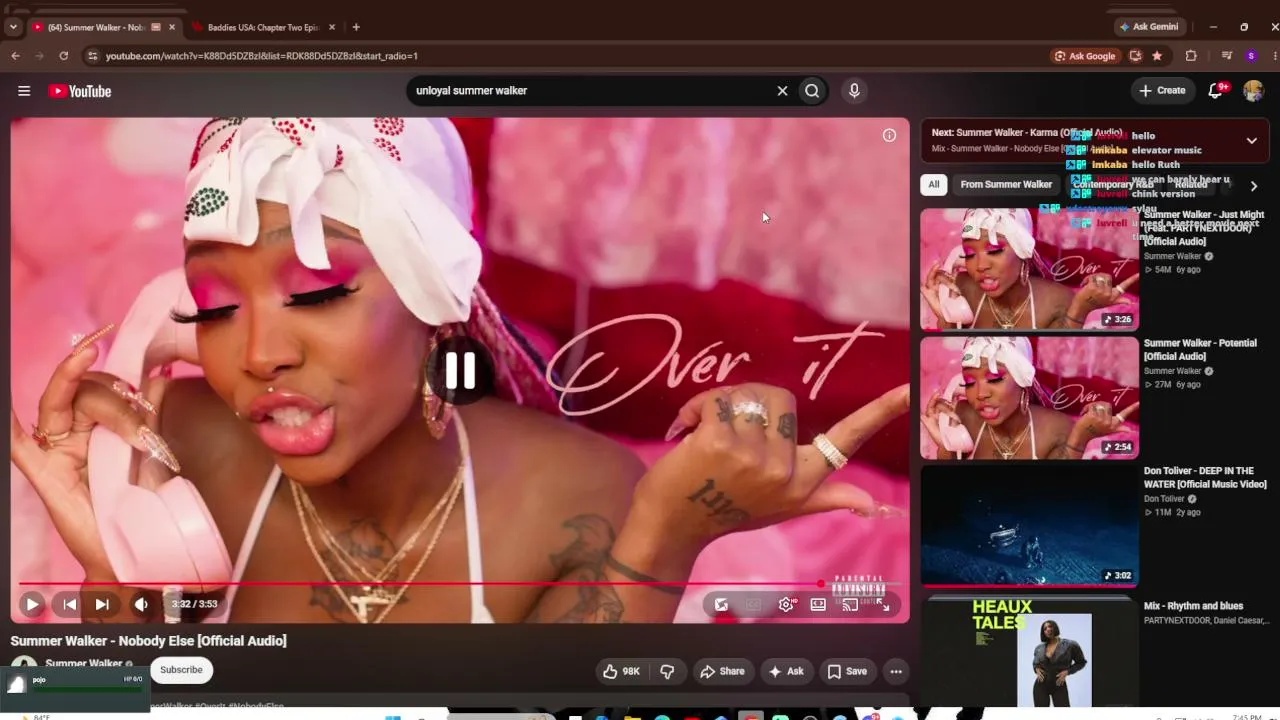Open the media controls icon in toolbar
1280x720 pixels.
tap(1227, 56)
